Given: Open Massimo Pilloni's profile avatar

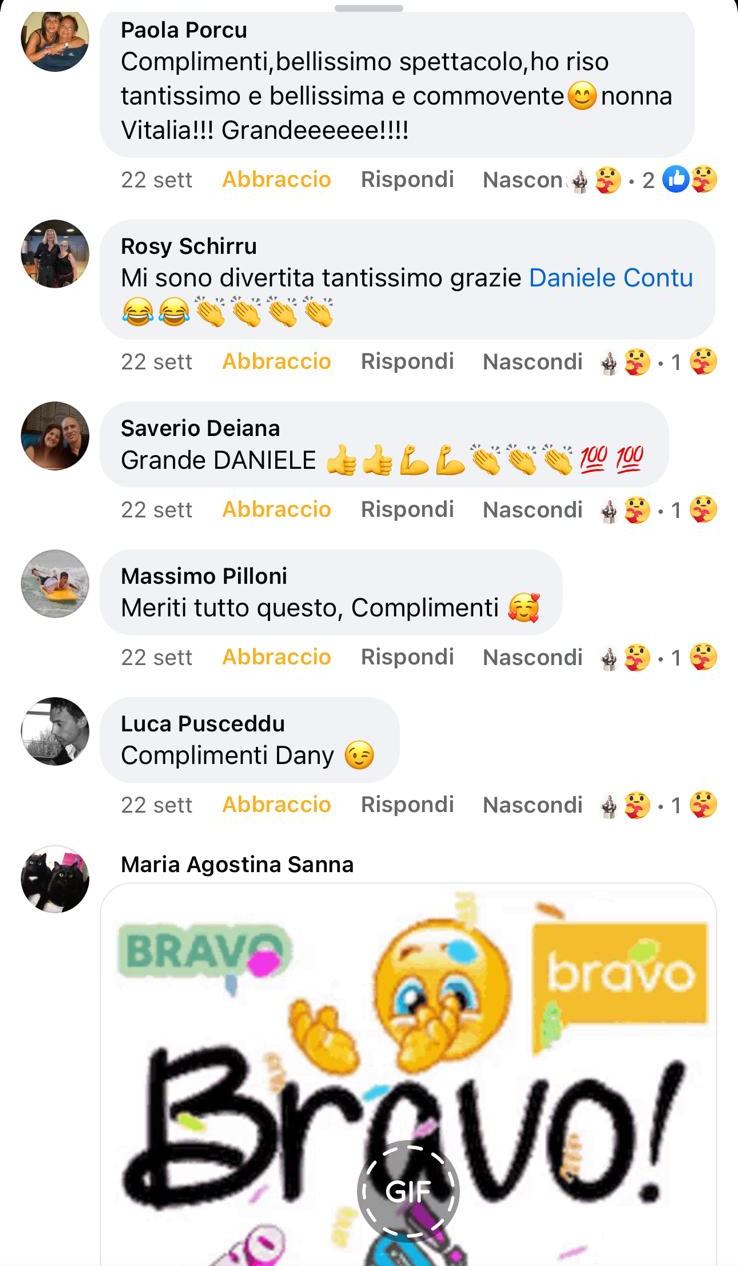Looking at the screenshot, I should point(55,583).
